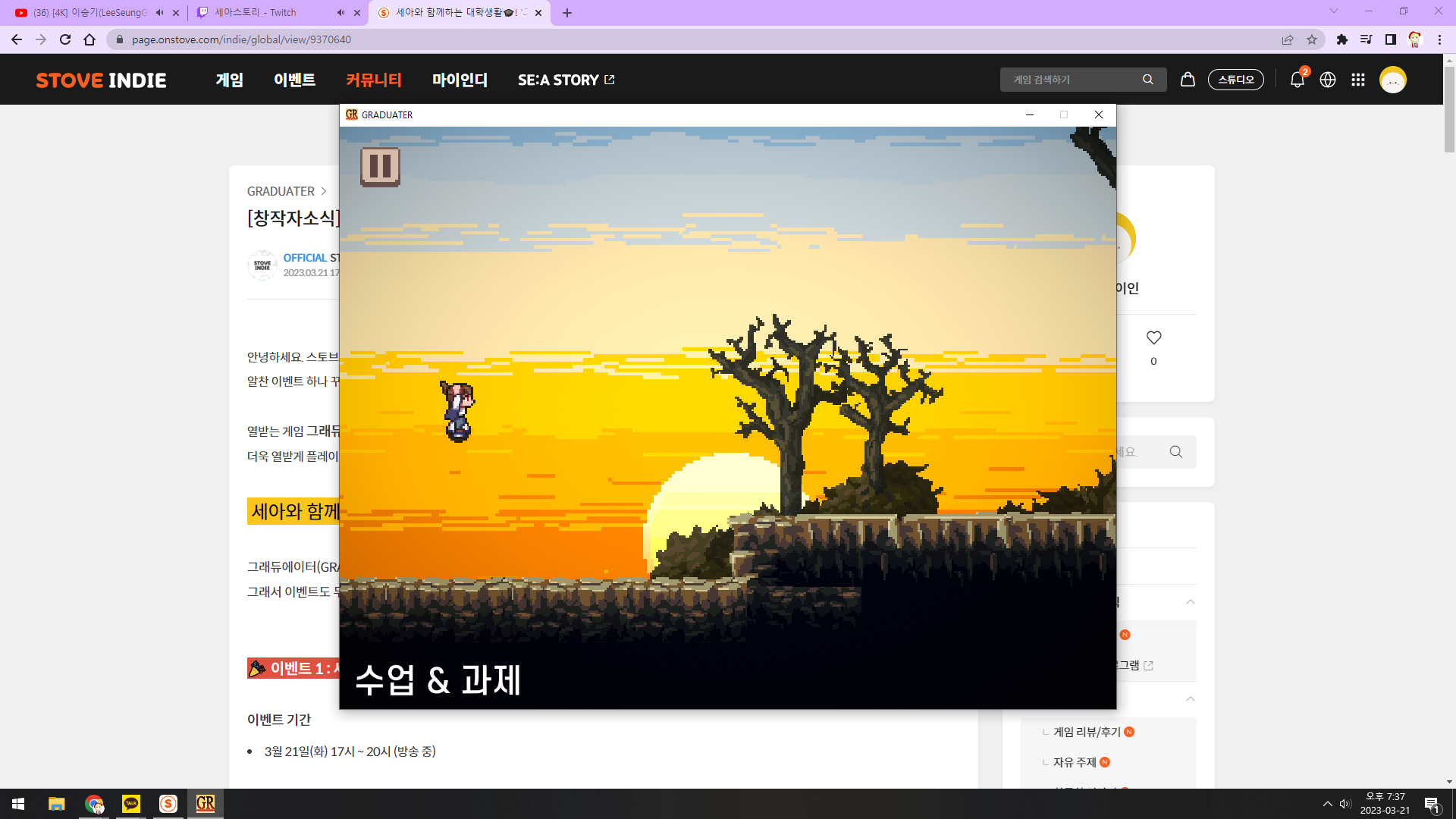The height and width of the screenshot is (819, 1456).
Task: Share this page icon
Action: coord(1288,39)
